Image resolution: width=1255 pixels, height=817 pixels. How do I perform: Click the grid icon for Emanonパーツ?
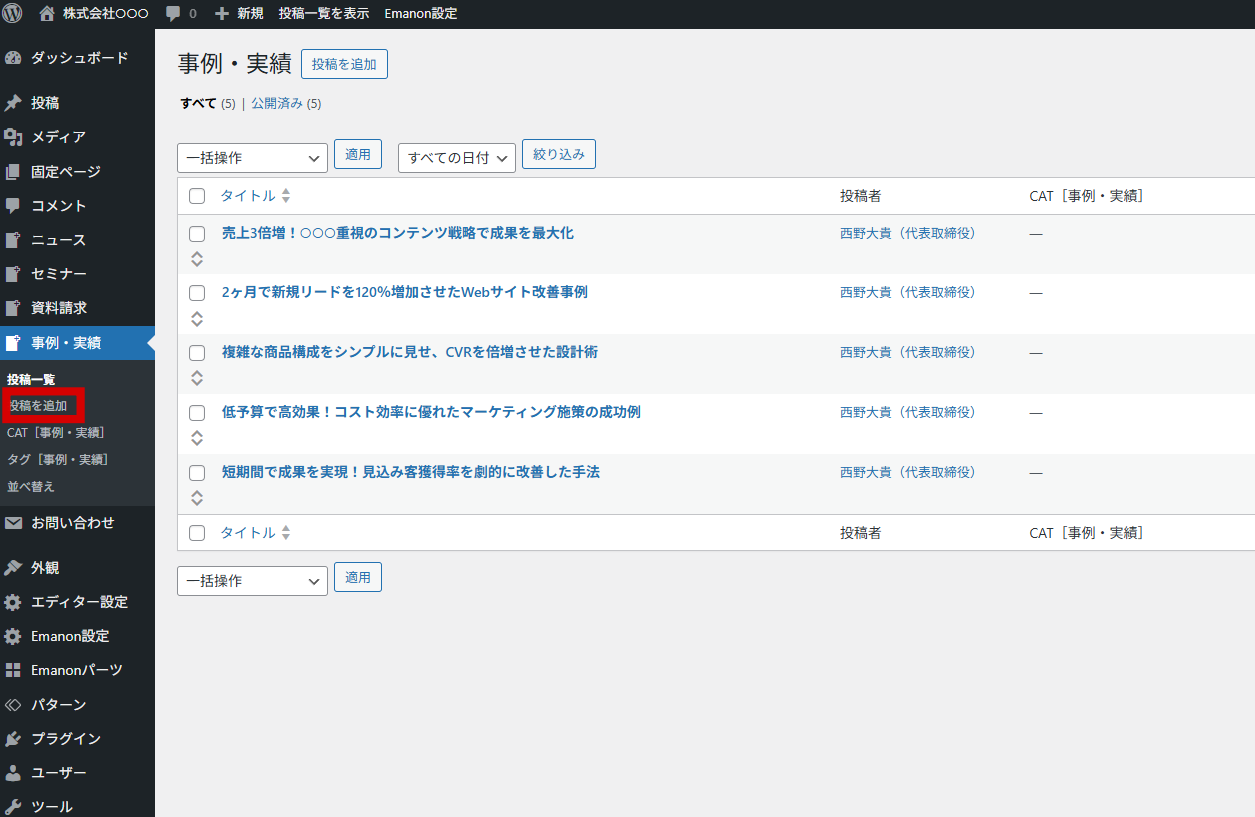13,670
